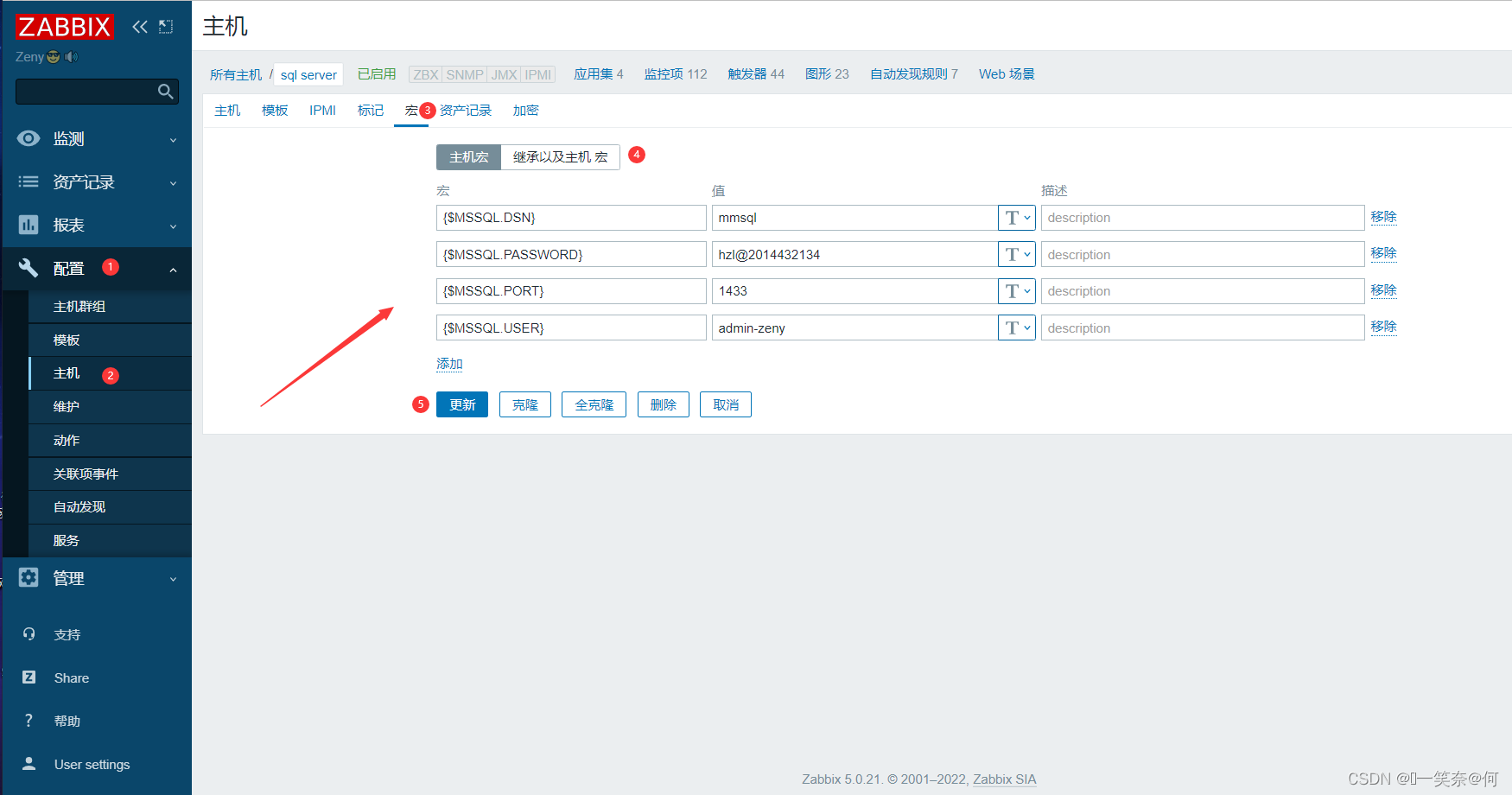Click the 更新 button
Image resolution: width=1512 pixels, height=795 pixels.
coord(462,404)
